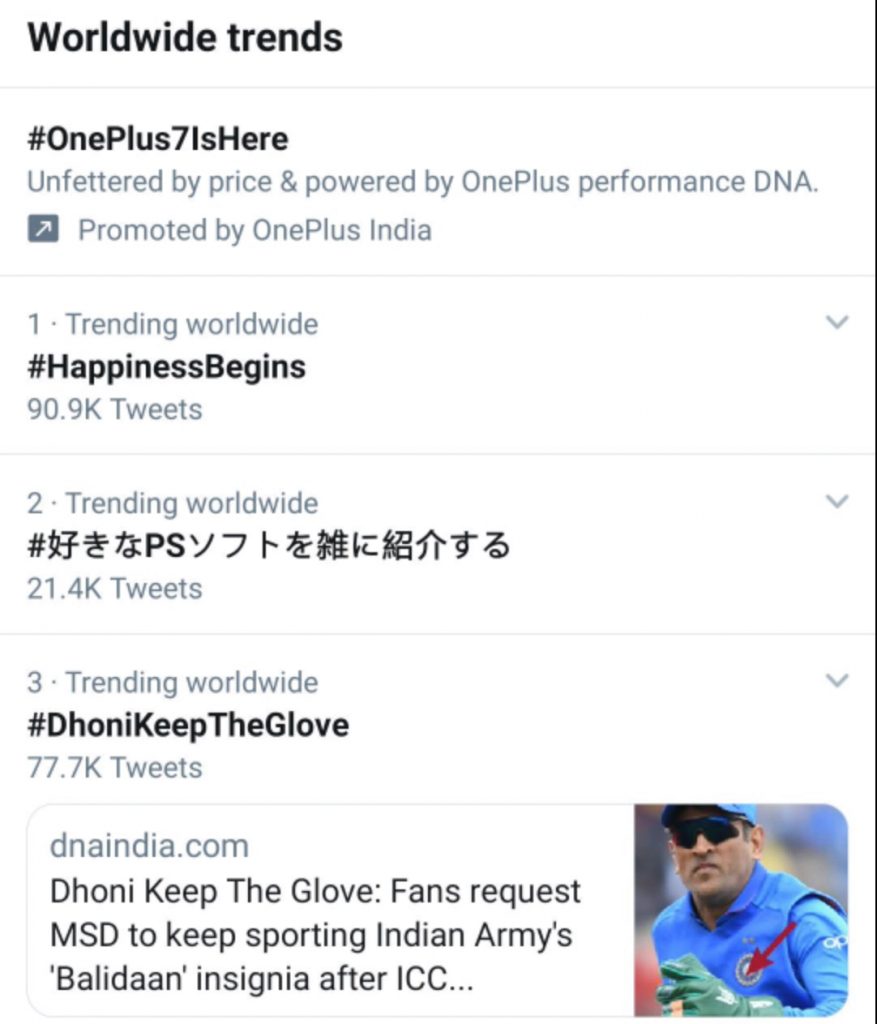Click the 77.7K Tweets count
The image size is (877, 1024).
pos(114,768)
